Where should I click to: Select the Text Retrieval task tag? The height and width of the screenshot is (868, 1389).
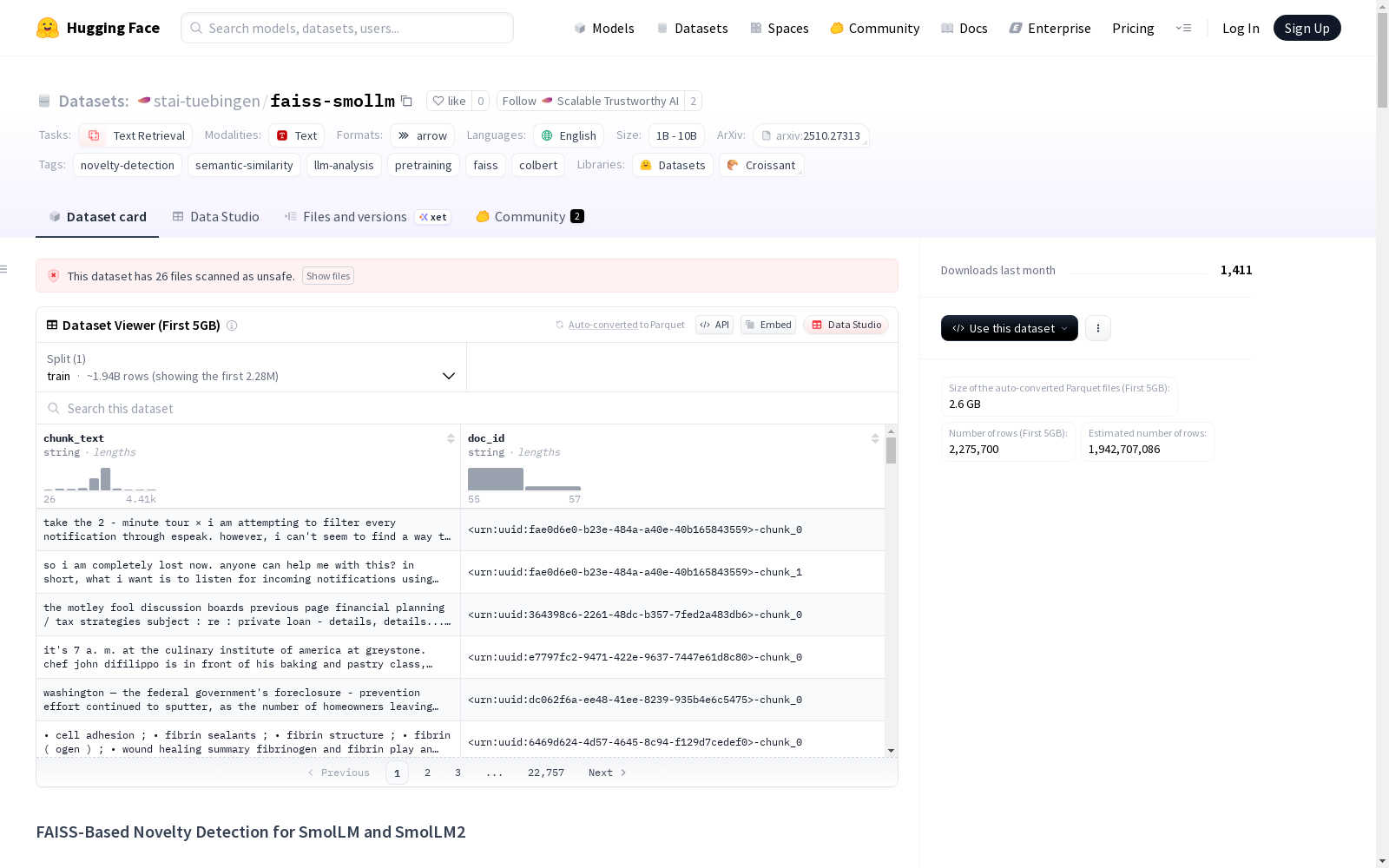pos(135,135)
